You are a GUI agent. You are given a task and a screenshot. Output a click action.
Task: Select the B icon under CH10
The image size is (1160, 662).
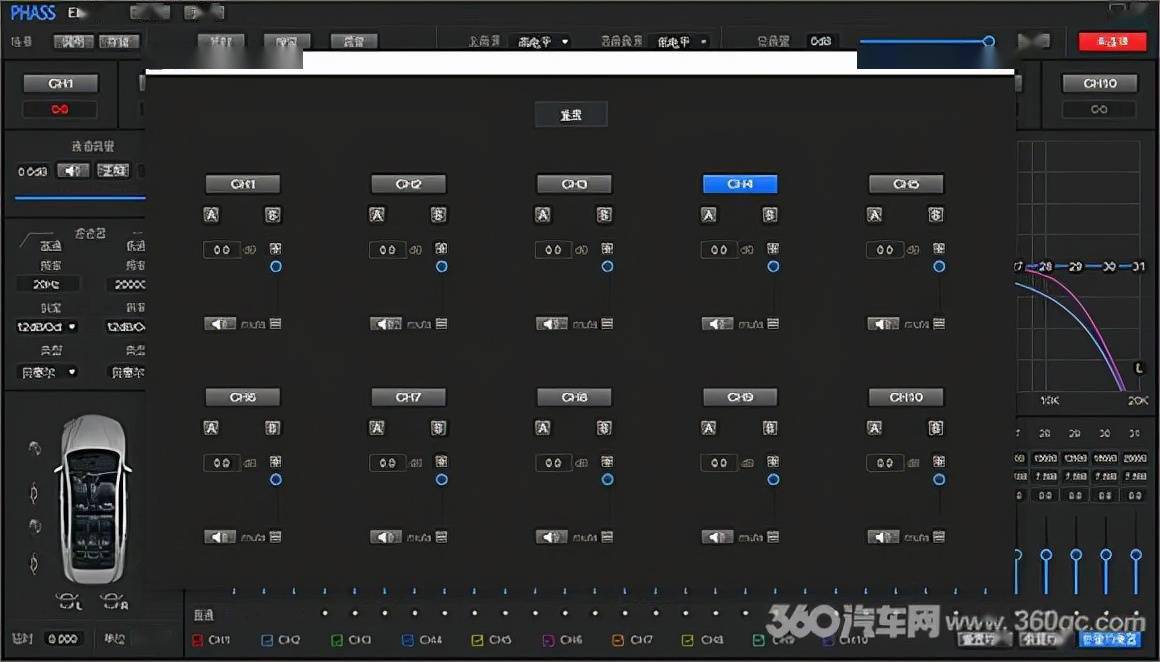pos(935,427)
